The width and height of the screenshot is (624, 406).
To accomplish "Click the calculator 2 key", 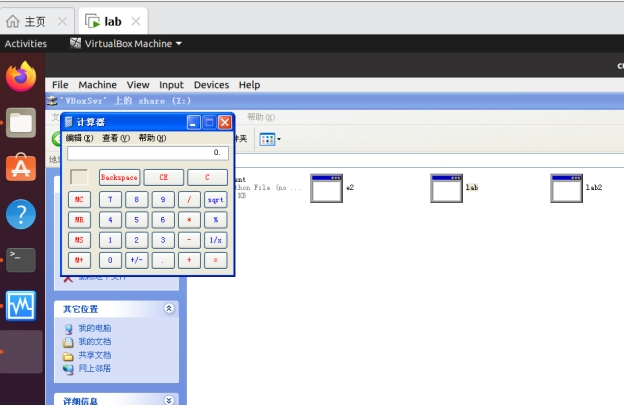I will point(136,240).
